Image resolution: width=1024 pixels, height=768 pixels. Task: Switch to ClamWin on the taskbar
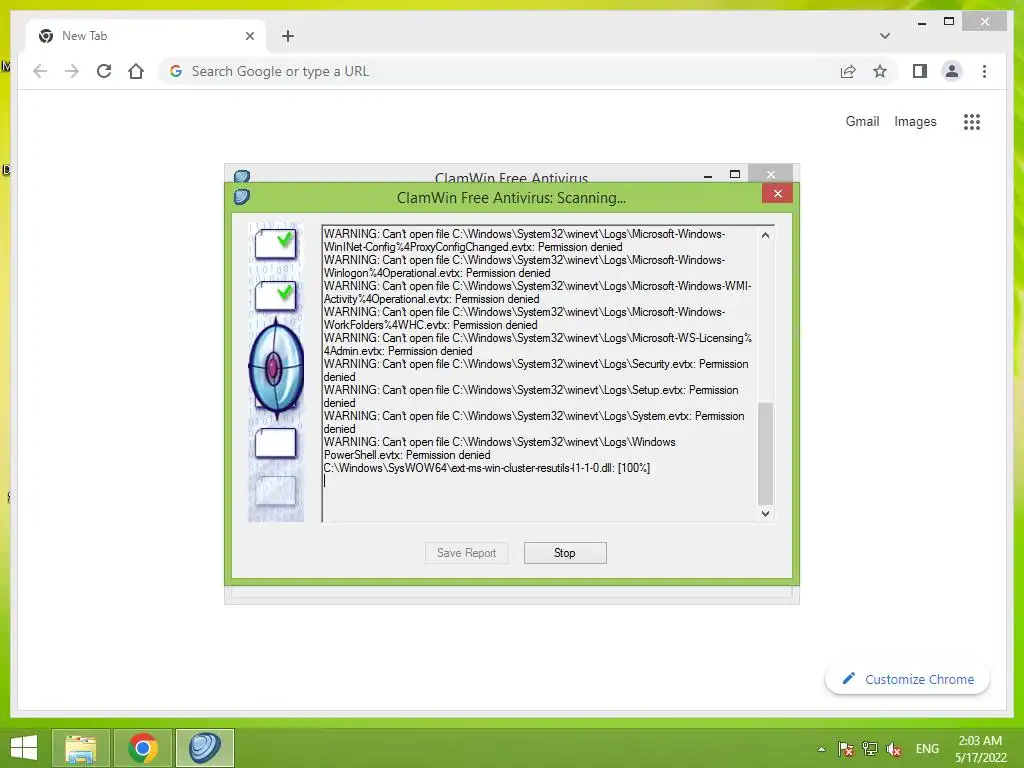coord(204,748)
